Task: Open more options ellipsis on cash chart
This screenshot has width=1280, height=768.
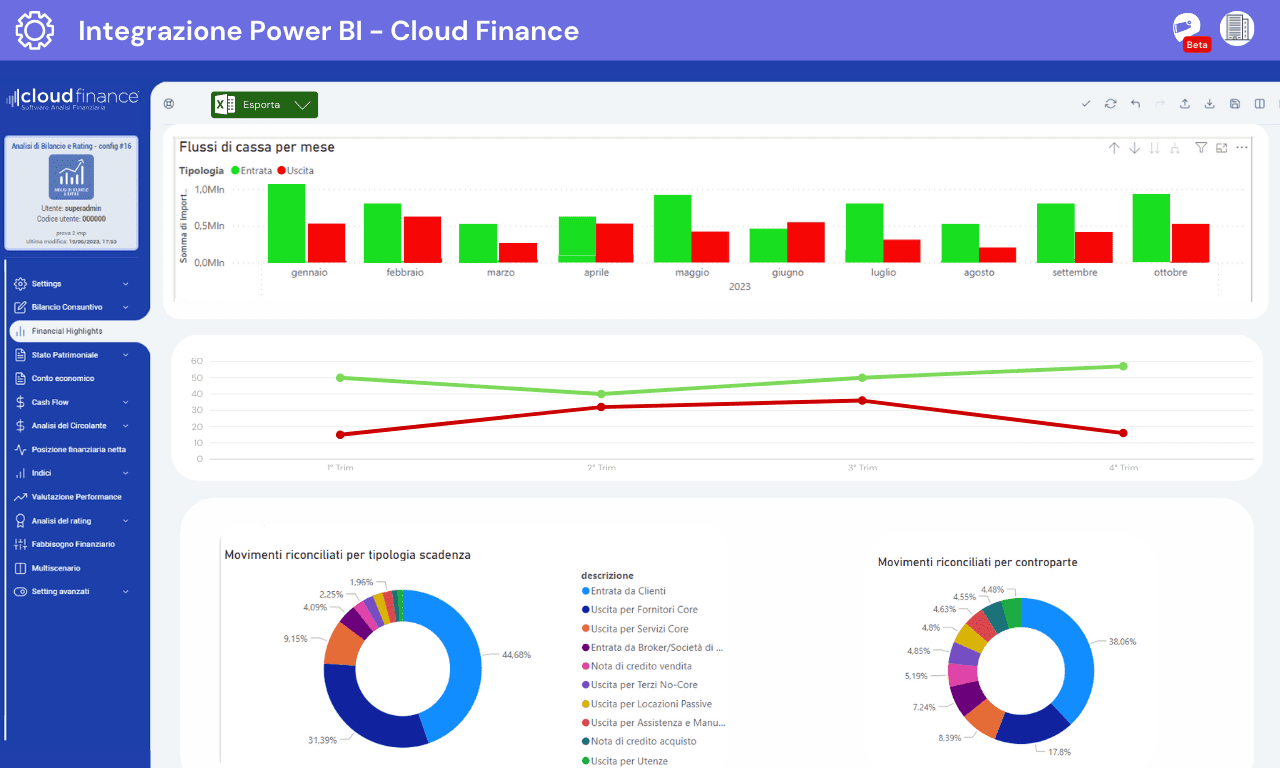Action: point(1242,148)
